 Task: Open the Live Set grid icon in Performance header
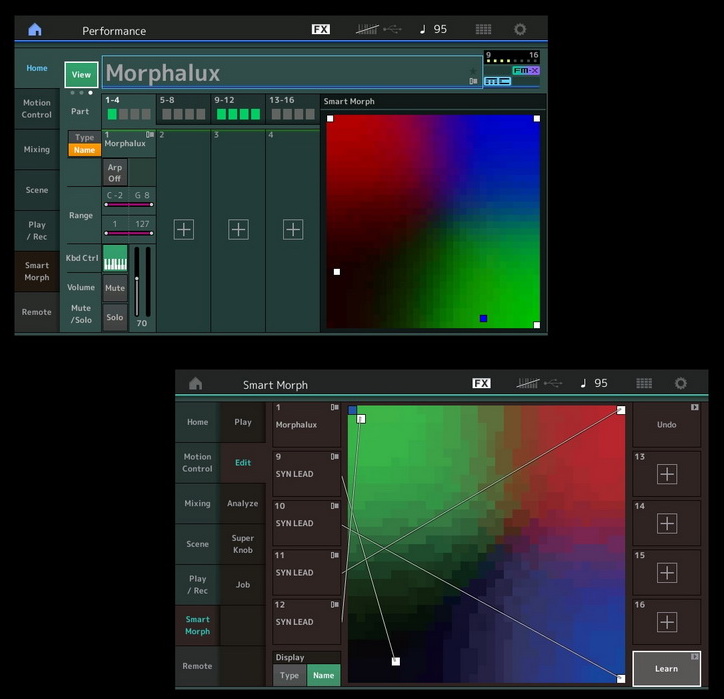(483, 29)
